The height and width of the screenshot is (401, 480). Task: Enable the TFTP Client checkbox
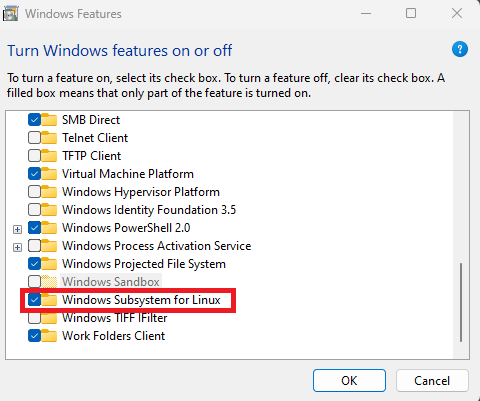[x=34, y=156]
